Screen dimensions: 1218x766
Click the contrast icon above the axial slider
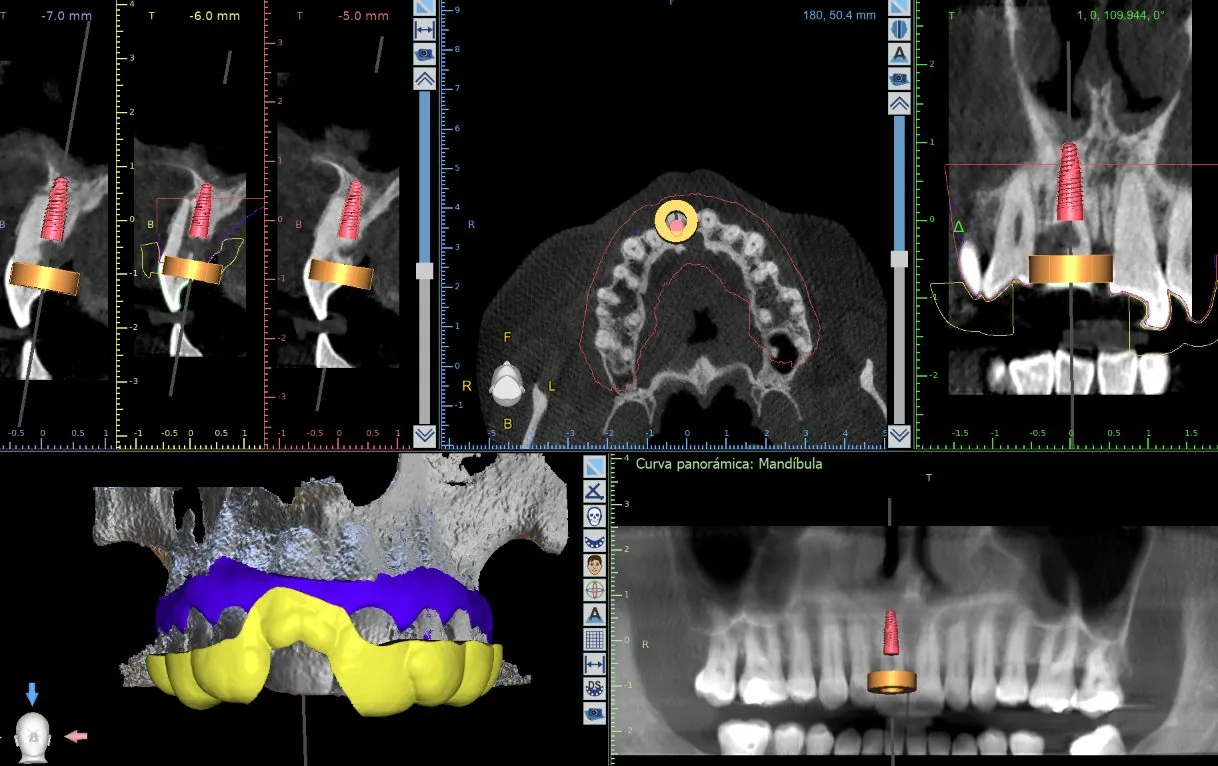tap(898, 8)
